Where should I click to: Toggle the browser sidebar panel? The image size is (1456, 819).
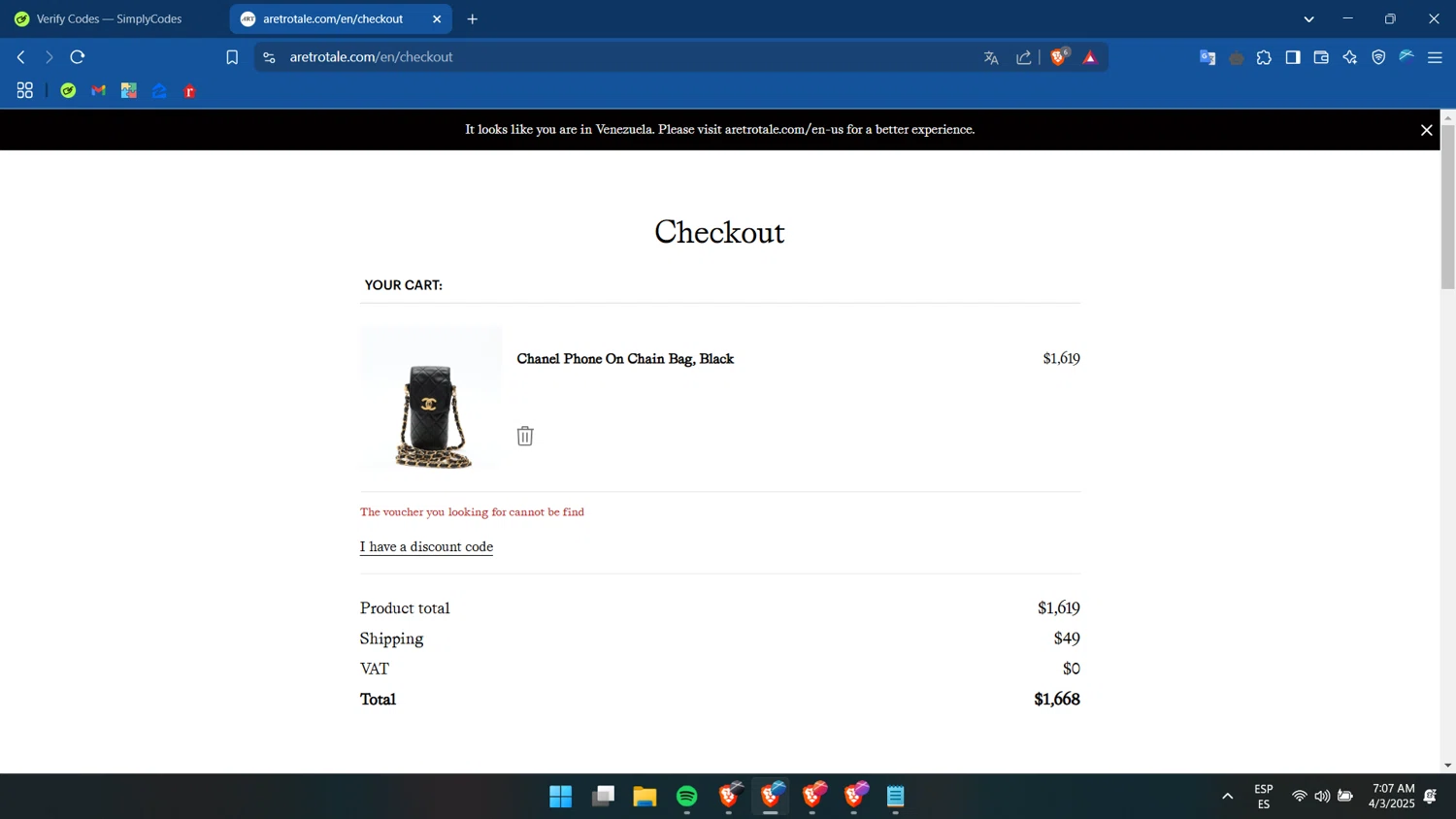[1293, 58]
